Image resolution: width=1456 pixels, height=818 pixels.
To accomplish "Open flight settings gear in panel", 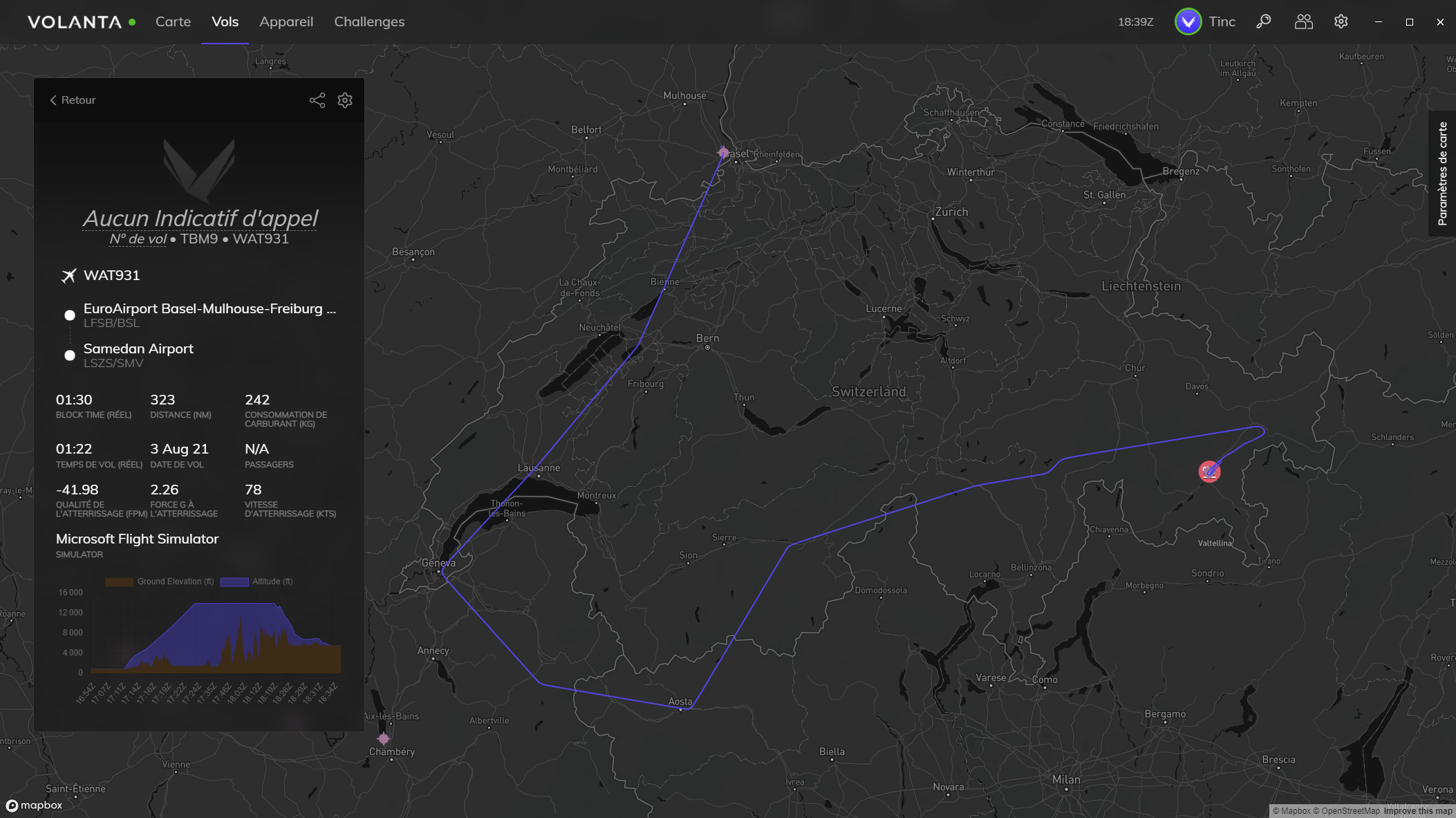I will [x=345, y=100].
